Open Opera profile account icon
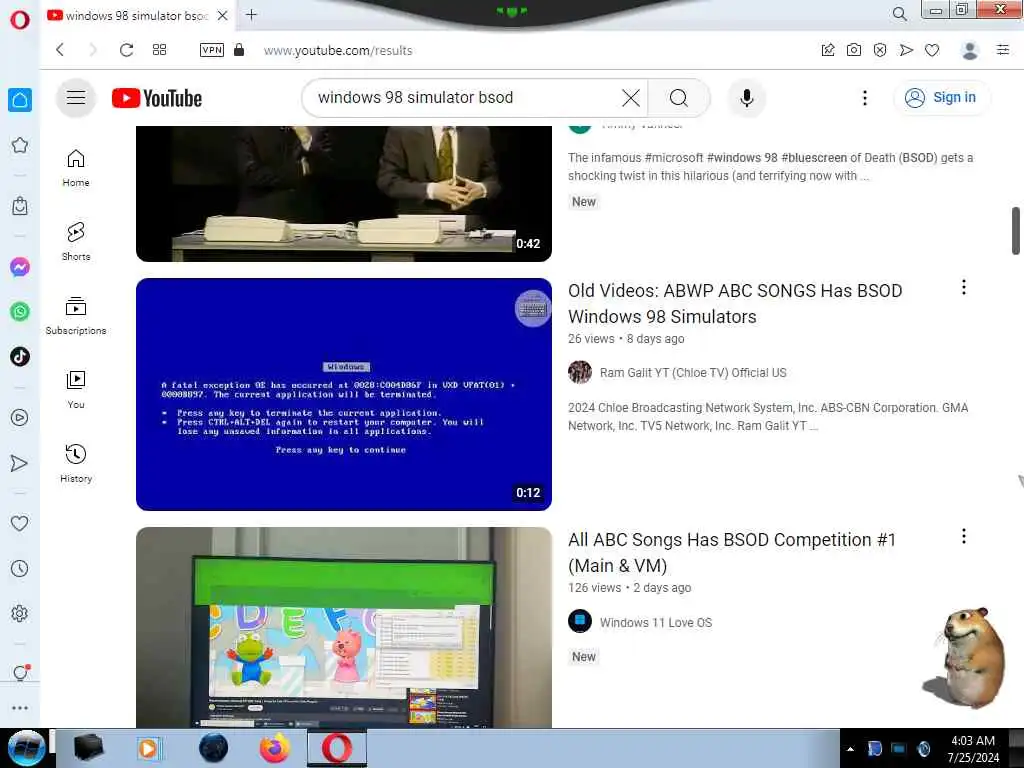The height and width of the screenshot is (768, 1024). coord(970,50)
